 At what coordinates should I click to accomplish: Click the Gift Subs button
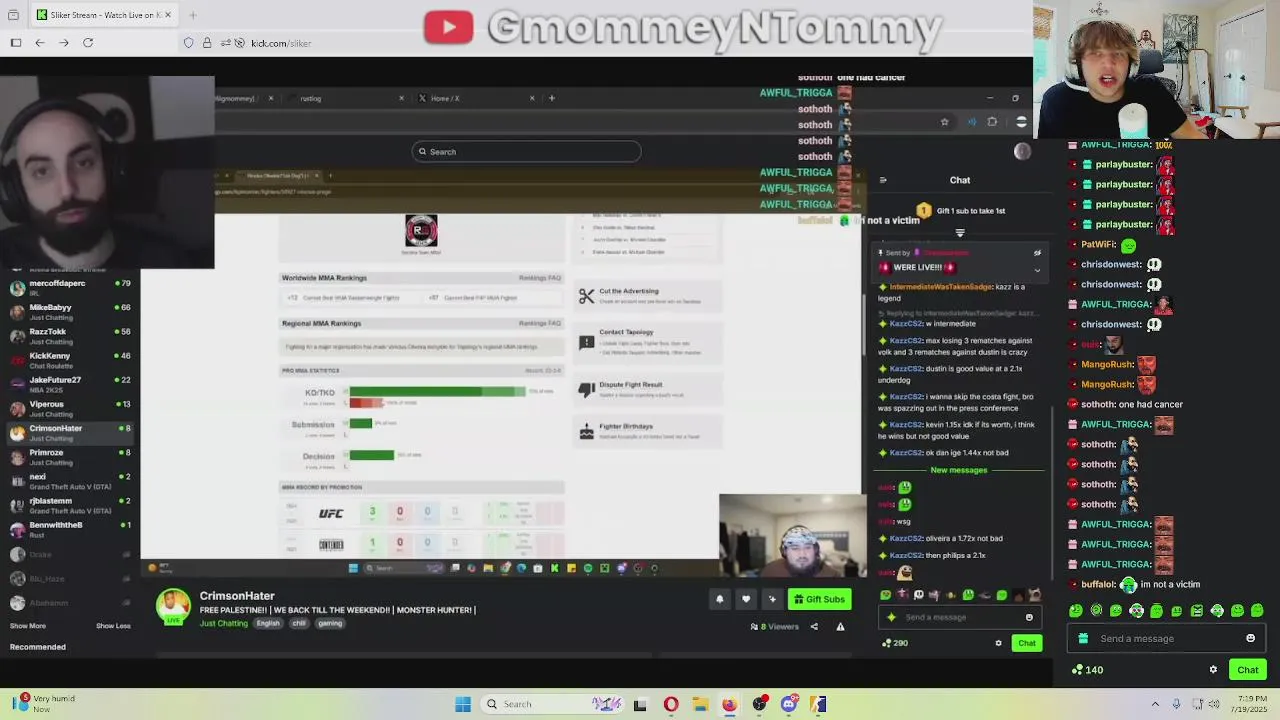820,599
